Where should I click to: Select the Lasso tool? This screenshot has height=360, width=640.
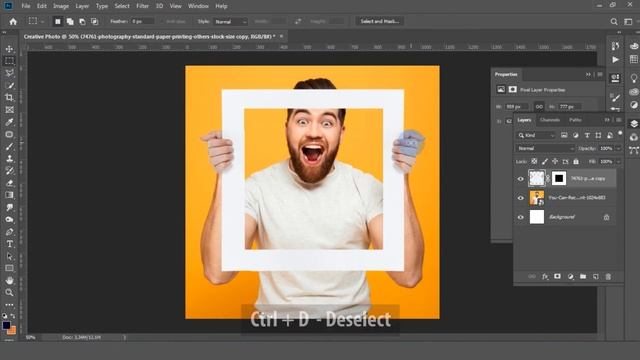pos(9,73)
